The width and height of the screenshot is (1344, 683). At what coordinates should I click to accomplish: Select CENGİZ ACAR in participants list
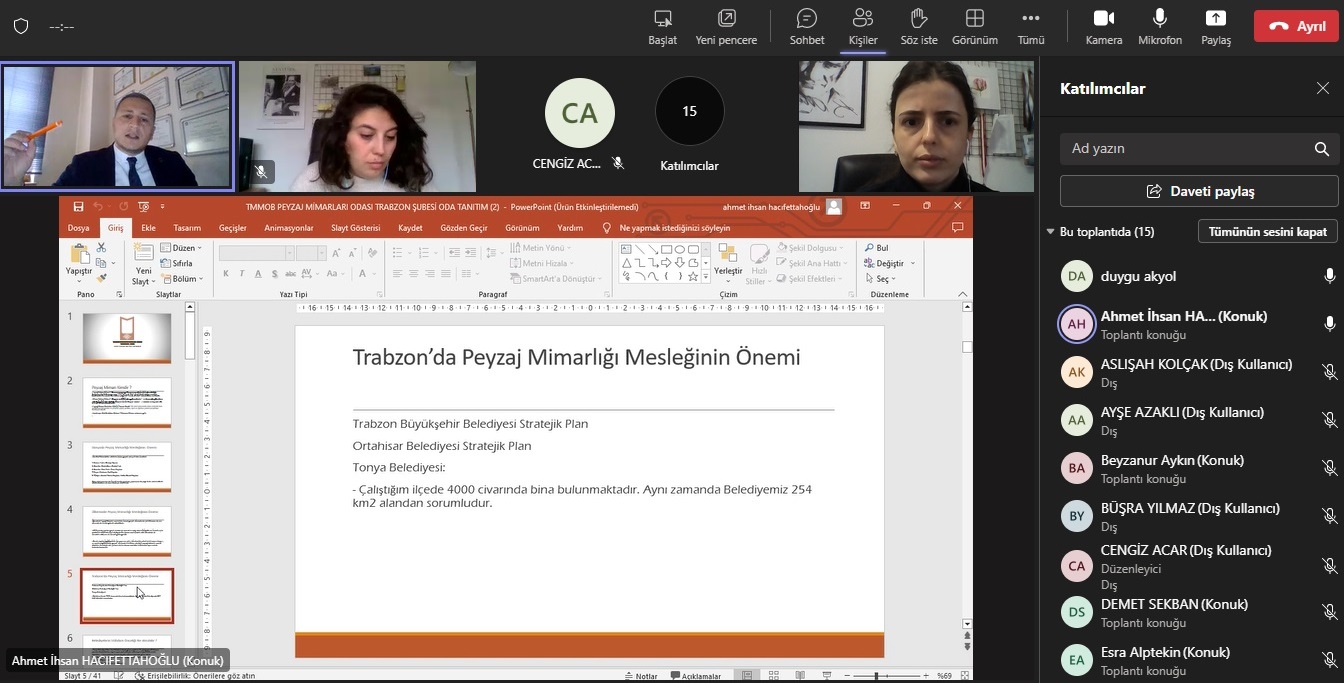click(1185, 551)
